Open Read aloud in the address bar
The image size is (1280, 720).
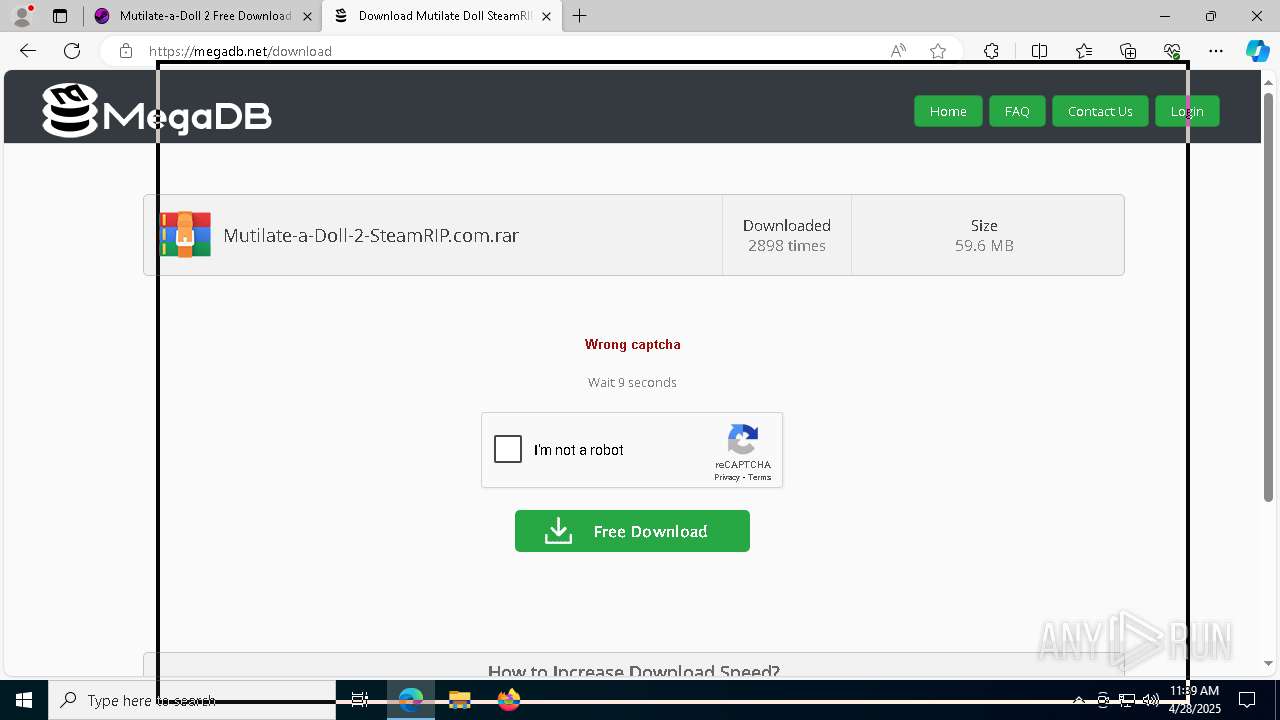pos(898,51)
